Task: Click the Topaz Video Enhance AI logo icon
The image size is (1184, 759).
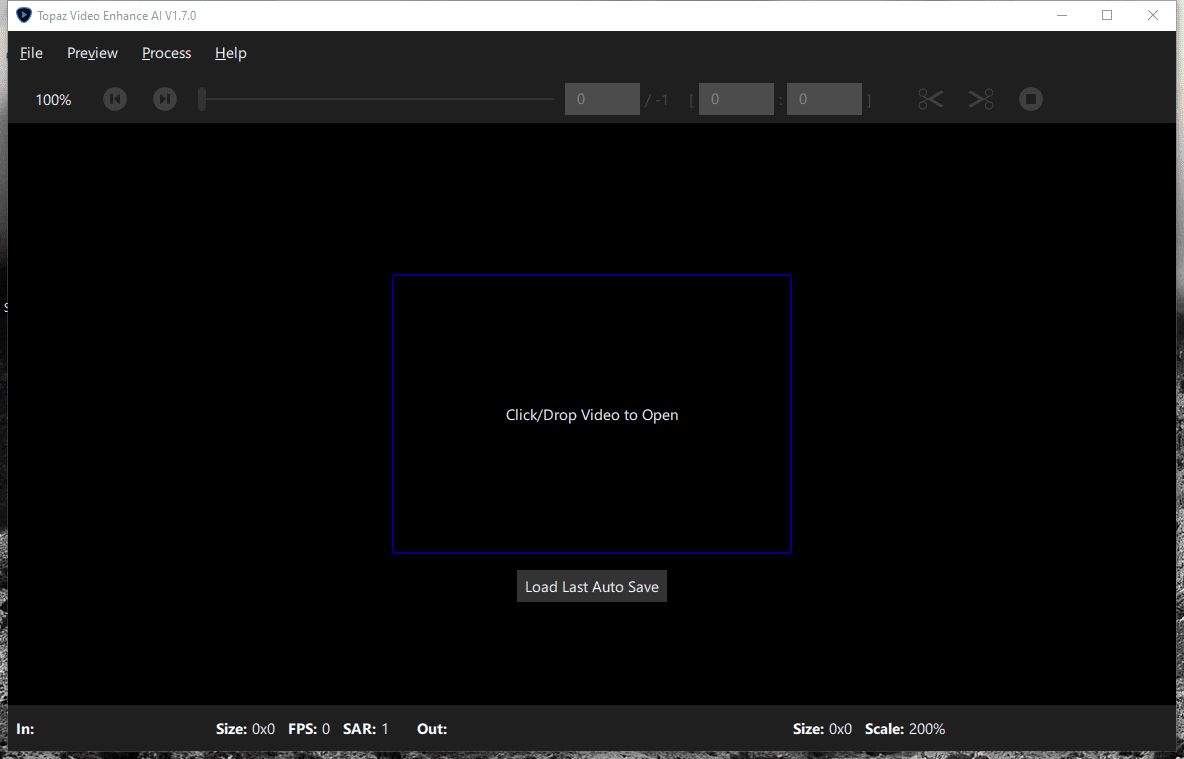Action: [x=24, y=15]
